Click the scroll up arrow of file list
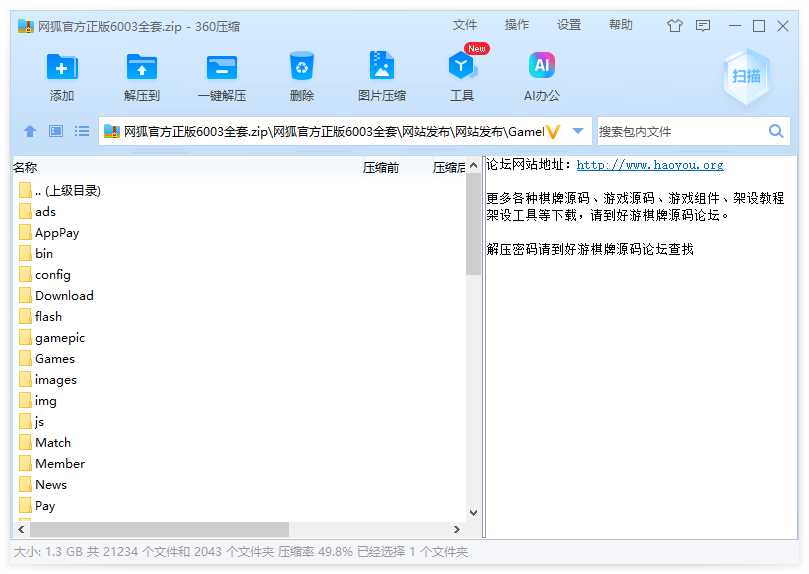 pyautogui.click(x=473, y=165)
